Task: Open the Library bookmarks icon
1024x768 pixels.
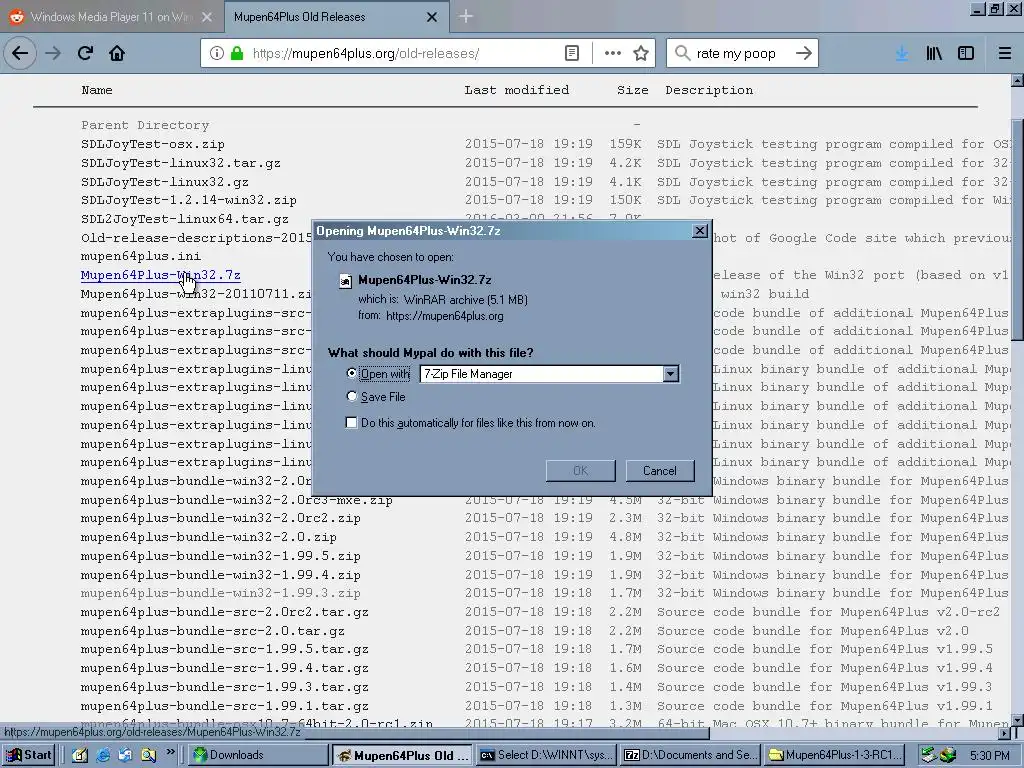Action: coord(934,53)
